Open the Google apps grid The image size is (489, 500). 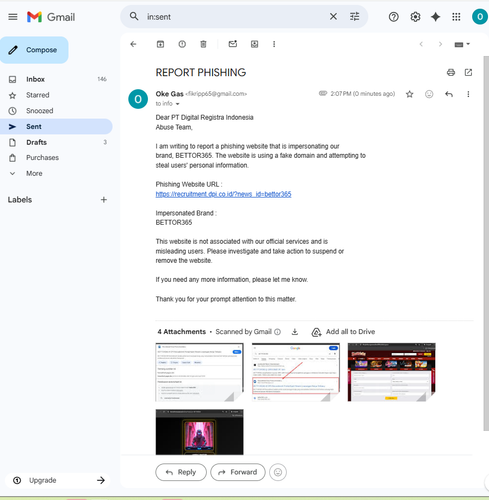click(x=456, y=17)
